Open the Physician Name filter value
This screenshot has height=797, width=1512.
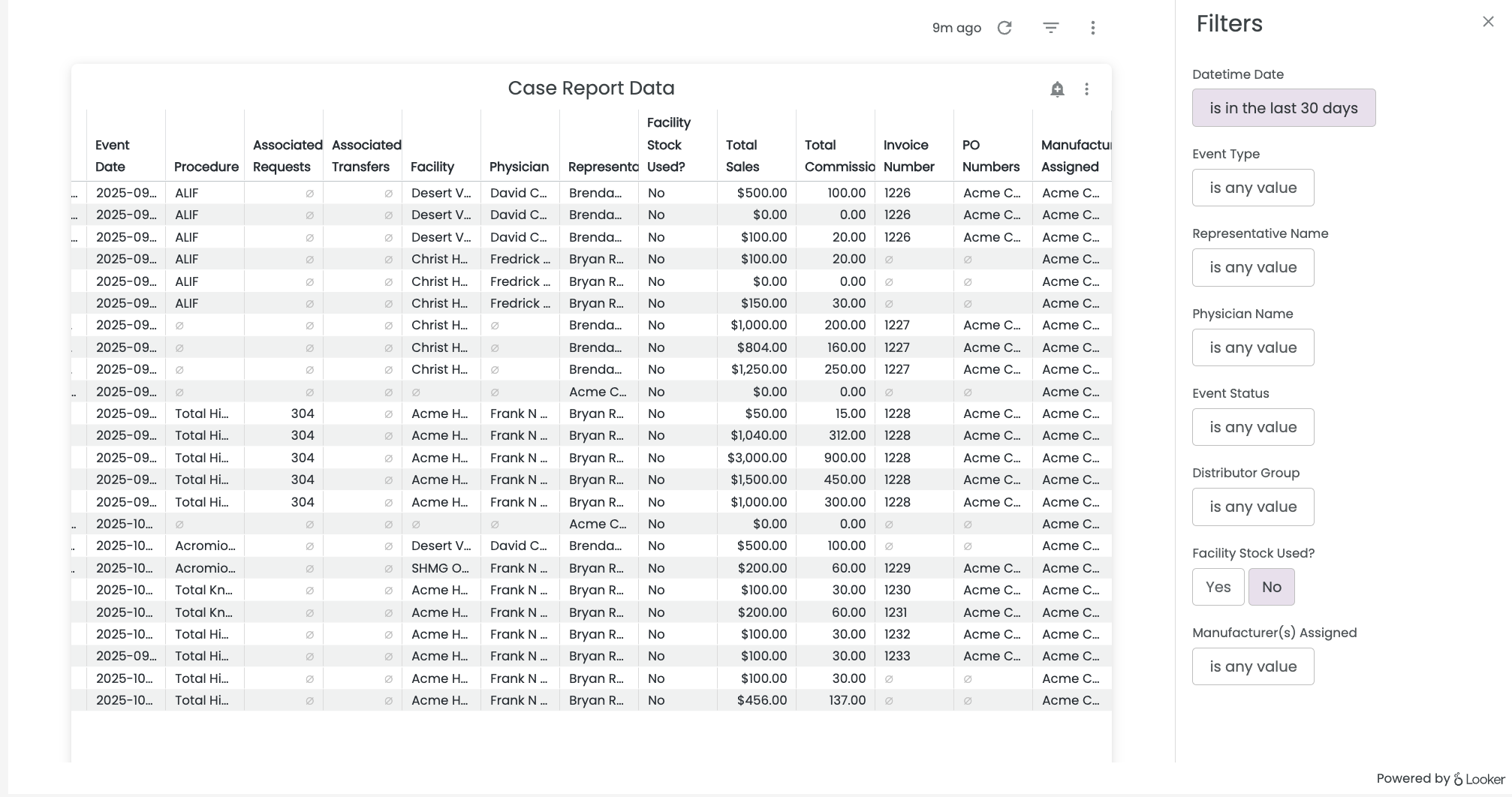click(x=1252, y=347)
